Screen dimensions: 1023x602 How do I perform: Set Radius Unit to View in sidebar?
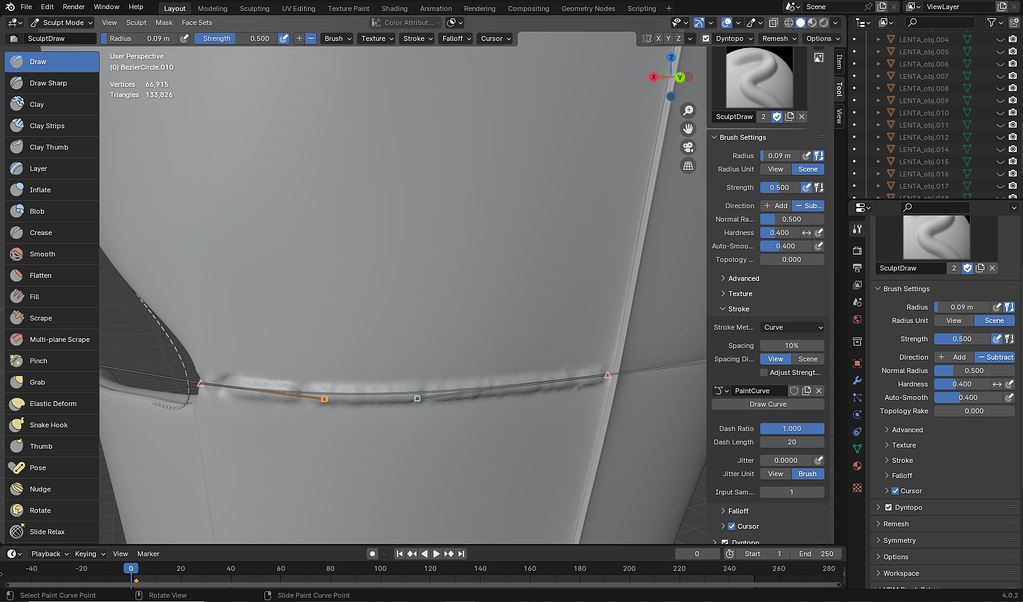coord(776,169)
